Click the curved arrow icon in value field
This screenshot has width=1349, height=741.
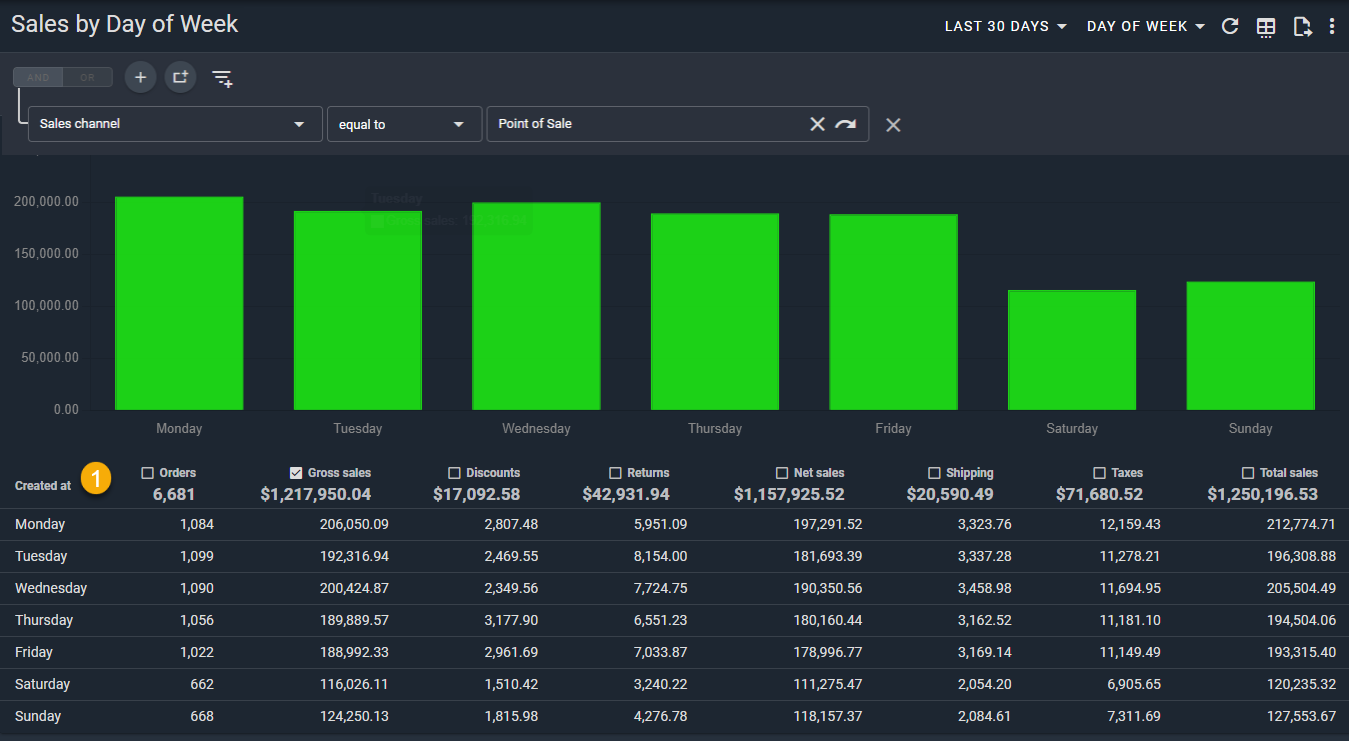pos(846,124)
